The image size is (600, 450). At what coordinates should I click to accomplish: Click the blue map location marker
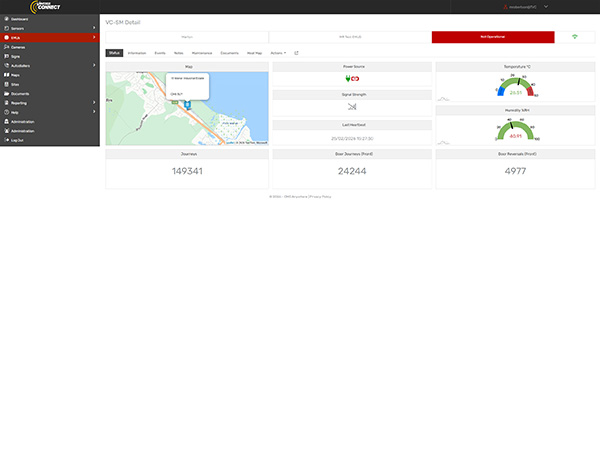pyautogui.click(x=187, y=104)
